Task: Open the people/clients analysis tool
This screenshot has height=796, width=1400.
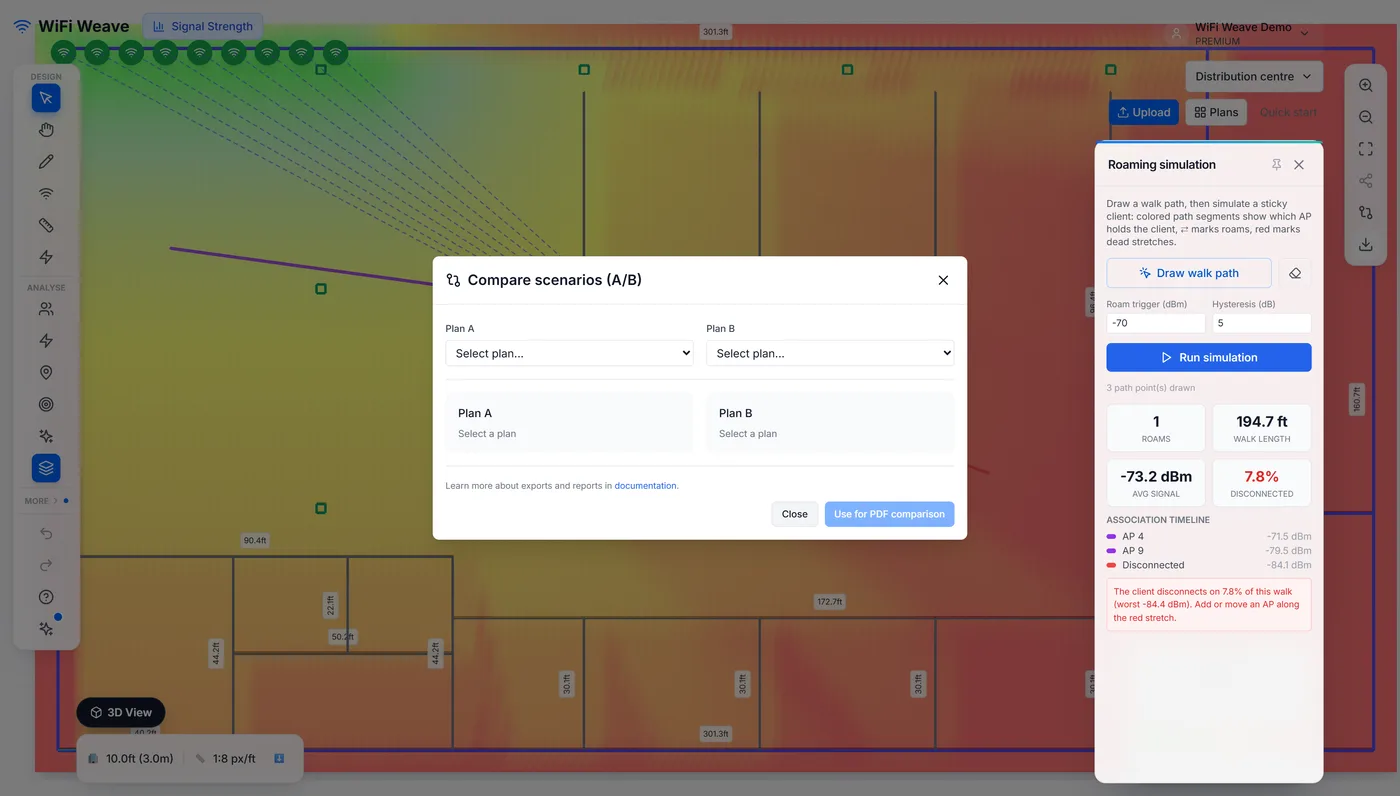Action: 46,310
